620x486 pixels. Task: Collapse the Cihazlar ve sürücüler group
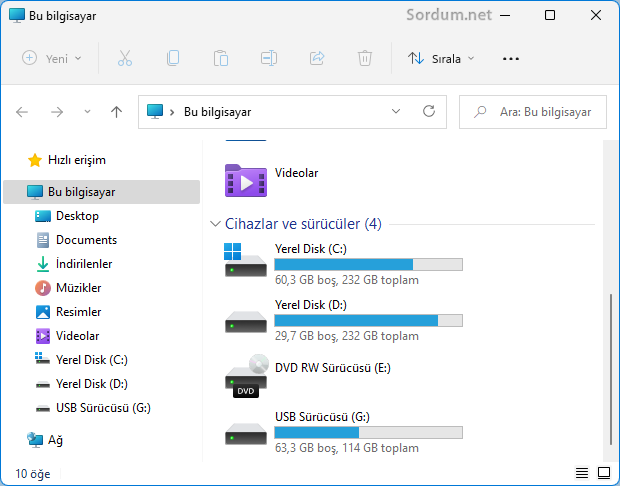pyautogui.click(x=215, y=224)
